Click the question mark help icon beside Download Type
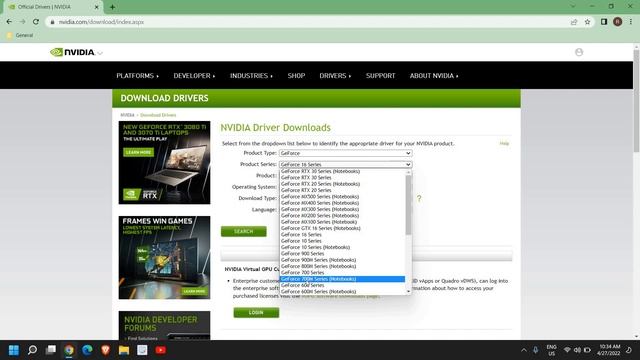This screenshot has width=640, height=360. click(419, 198)
